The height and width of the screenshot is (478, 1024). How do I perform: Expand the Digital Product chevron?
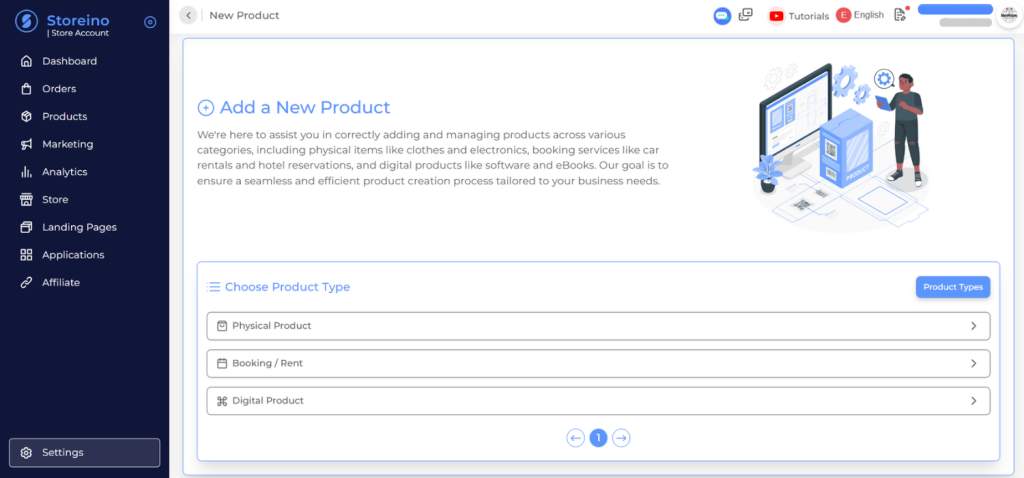coord(974,401)
